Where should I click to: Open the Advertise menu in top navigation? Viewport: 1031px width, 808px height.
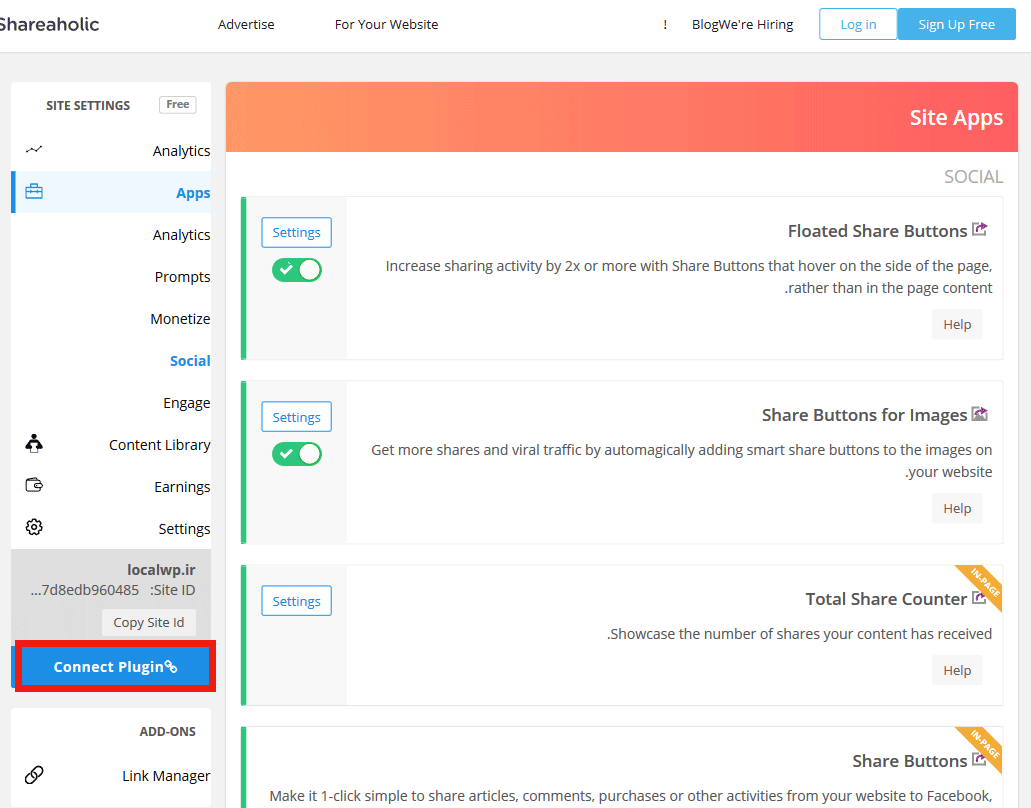[x=246, y=24]
